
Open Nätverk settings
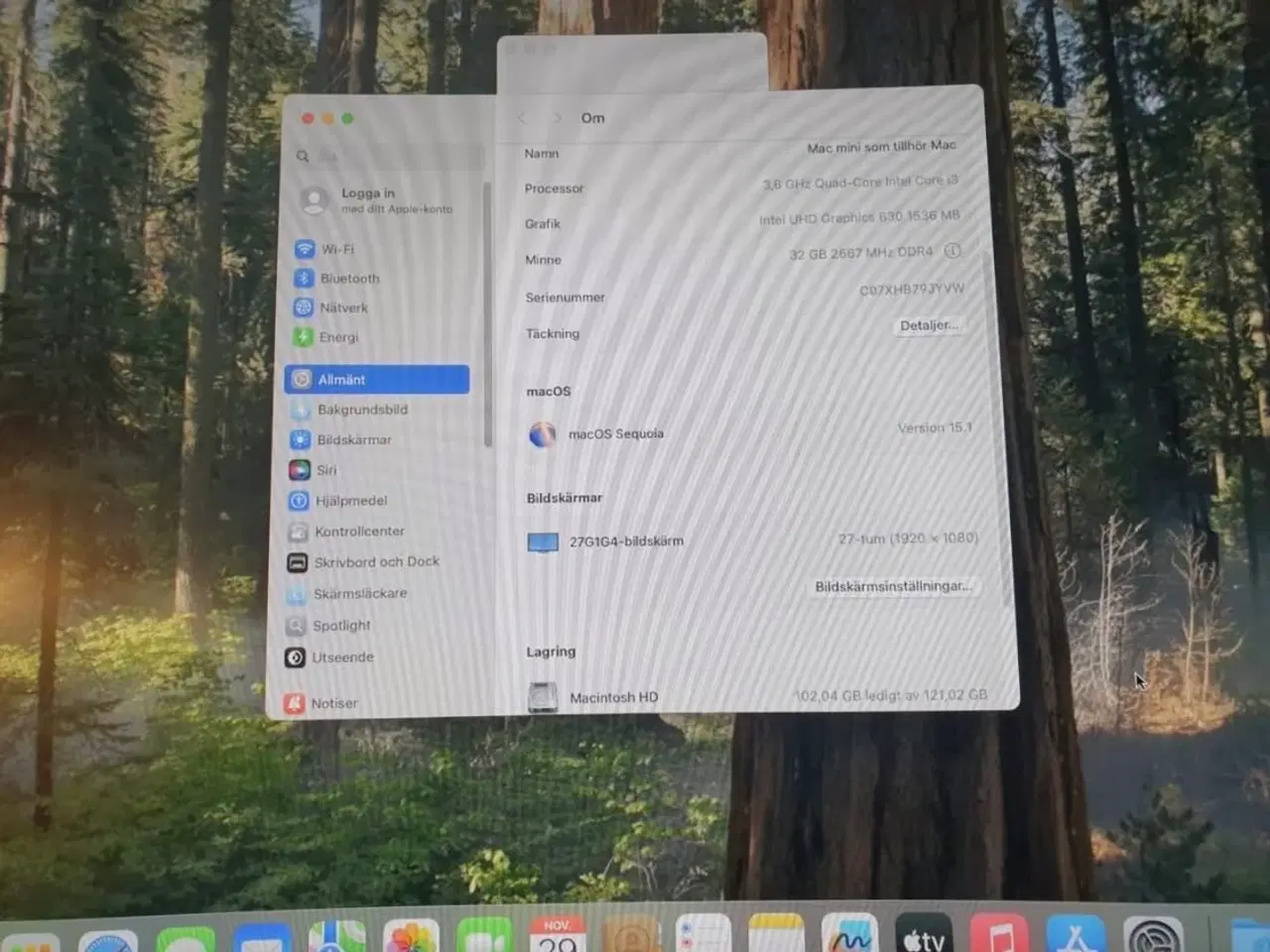click(x=341, y=307)
